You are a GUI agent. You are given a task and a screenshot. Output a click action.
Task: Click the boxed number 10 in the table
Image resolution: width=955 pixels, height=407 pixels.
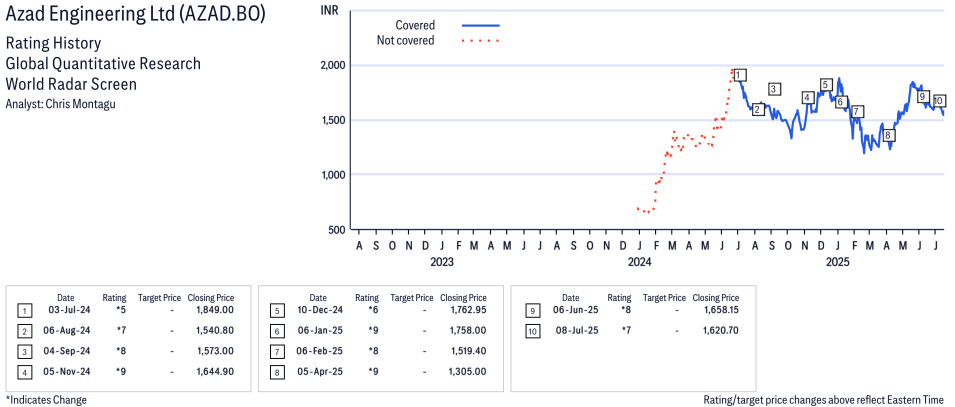click(x=532, y=331)
